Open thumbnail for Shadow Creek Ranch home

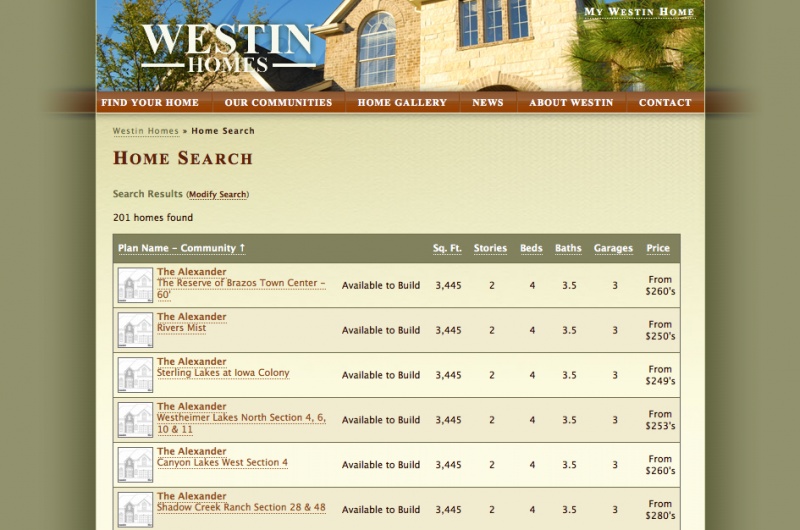click(135, 510)
